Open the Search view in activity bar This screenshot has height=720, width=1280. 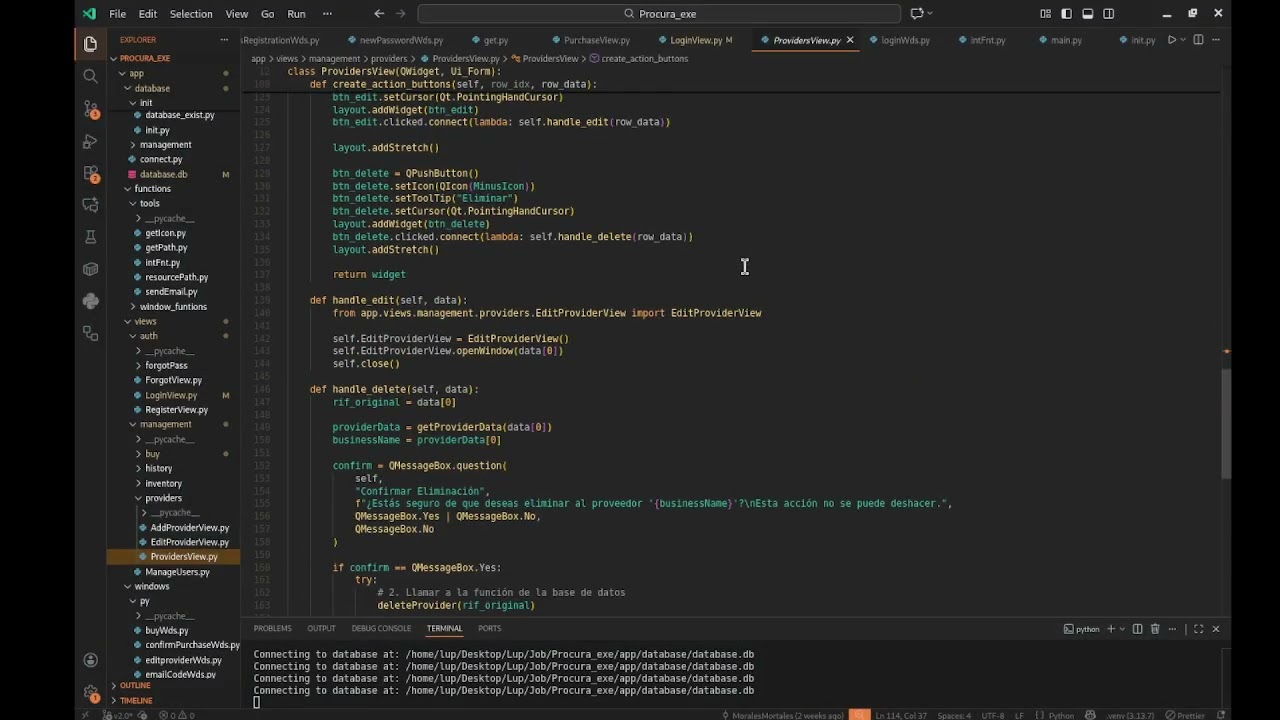91,76
